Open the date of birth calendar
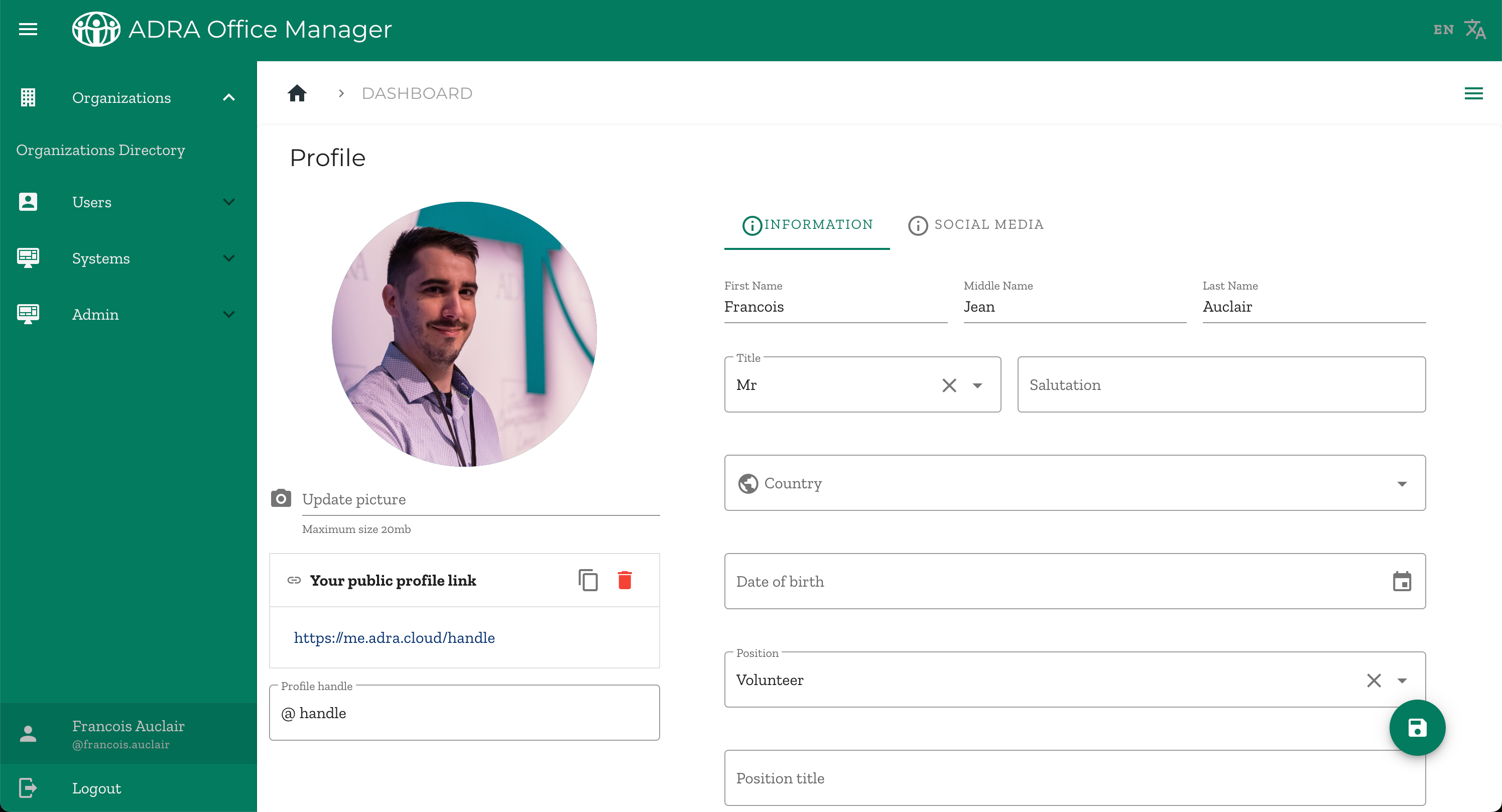 point(1402,581)
